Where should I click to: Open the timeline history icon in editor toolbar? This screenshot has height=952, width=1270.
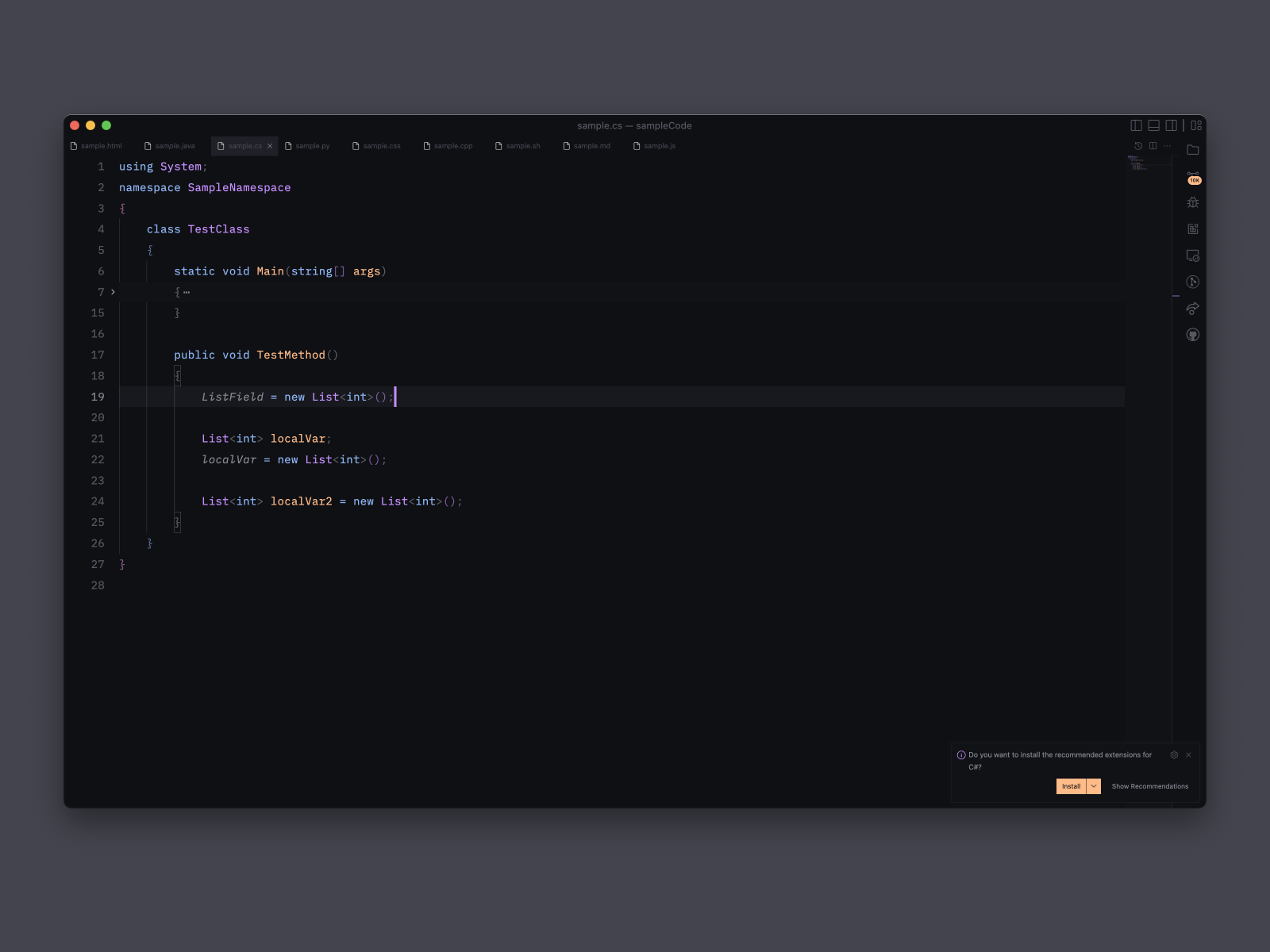[x=1138, y=146]
